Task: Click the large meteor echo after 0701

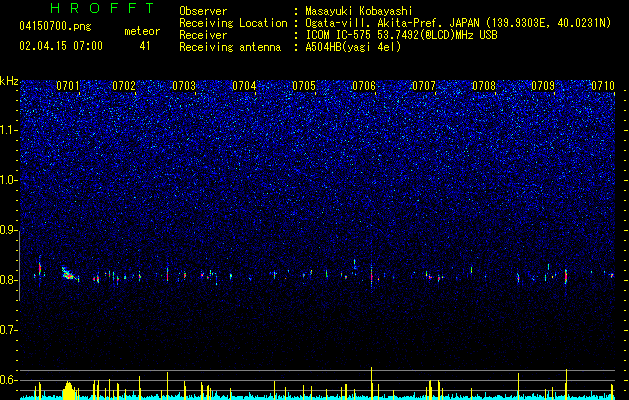Action: click(x=69, y=274)
